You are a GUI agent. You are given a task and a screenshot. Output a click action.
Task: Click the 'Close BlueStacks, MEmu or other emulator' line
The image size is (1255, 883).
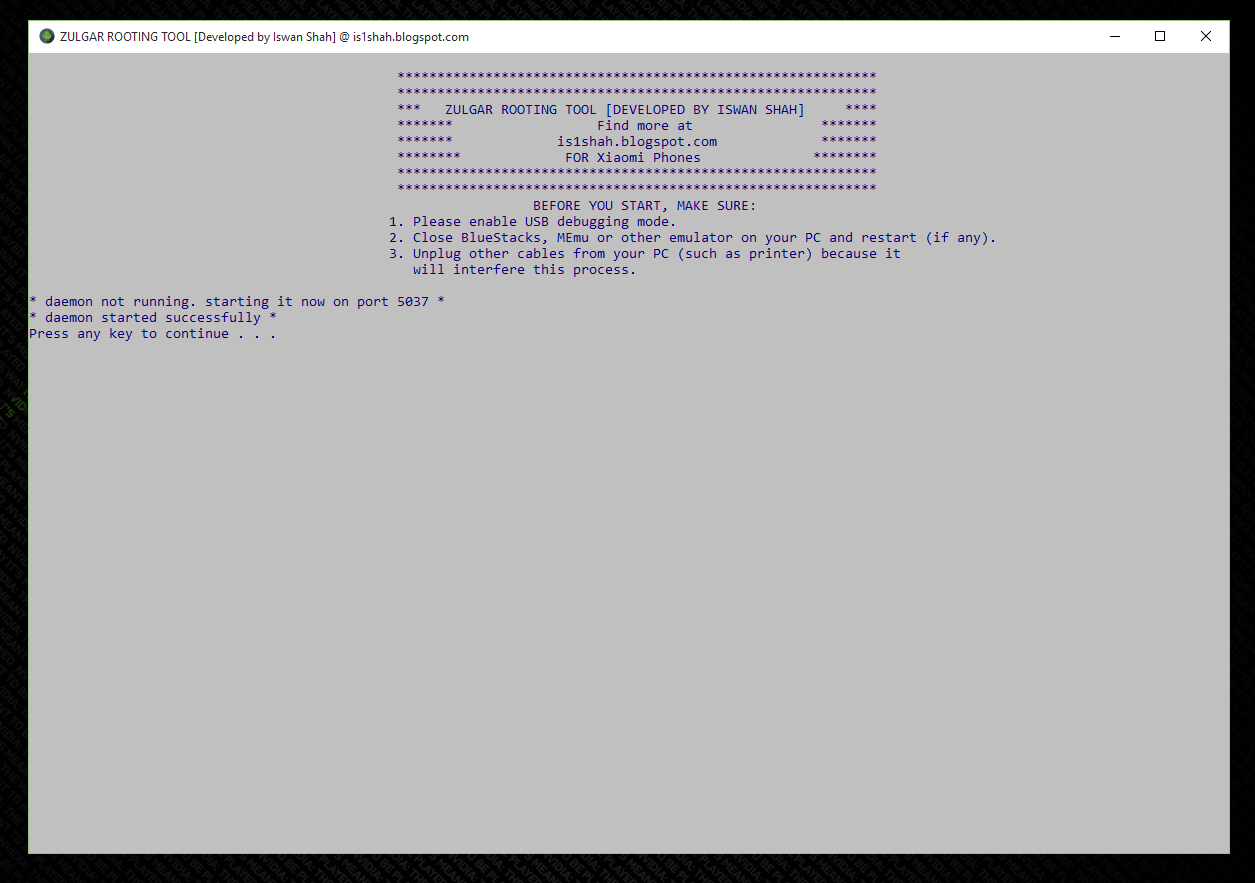[x=693, y=238]
